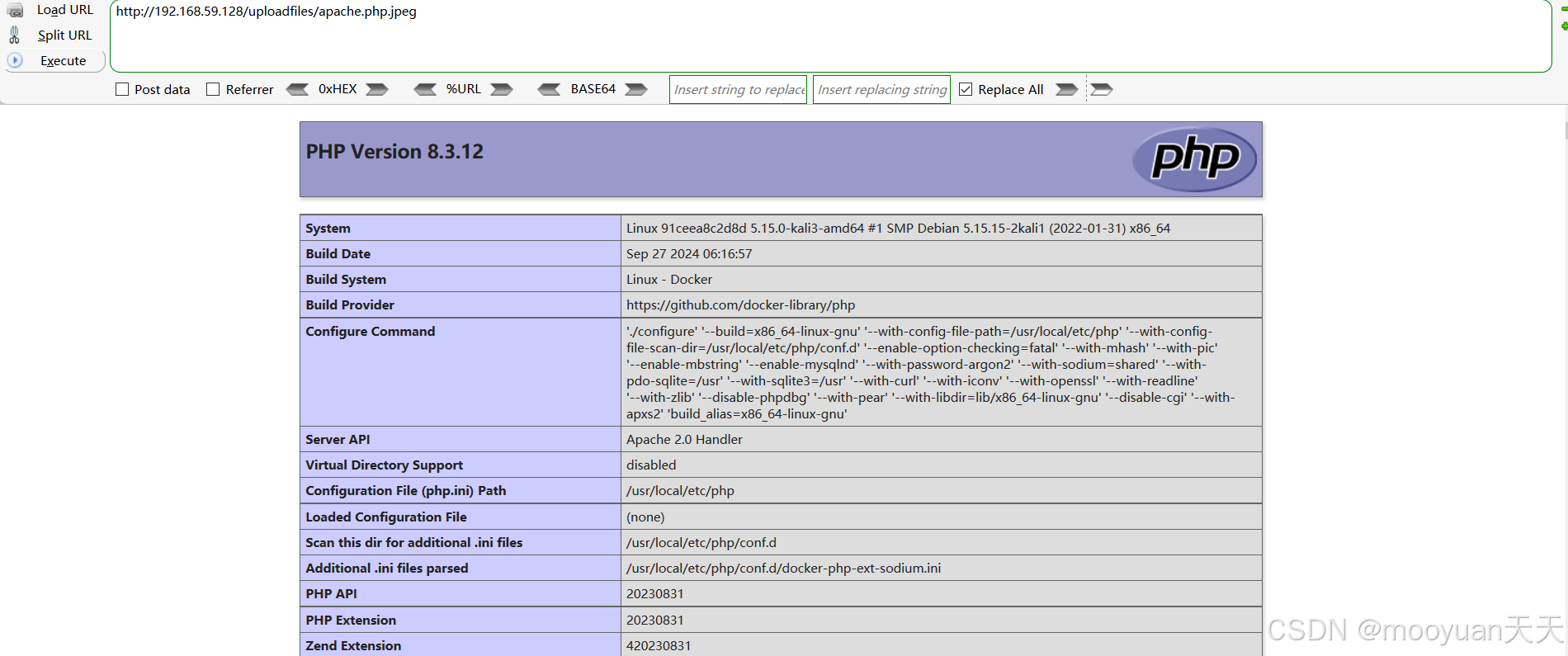Click the Apache 2.0 Handler value
Image resolution: width=1568 pixels, height=656 pixels.
pyautogui.click(x=684, y=440)
